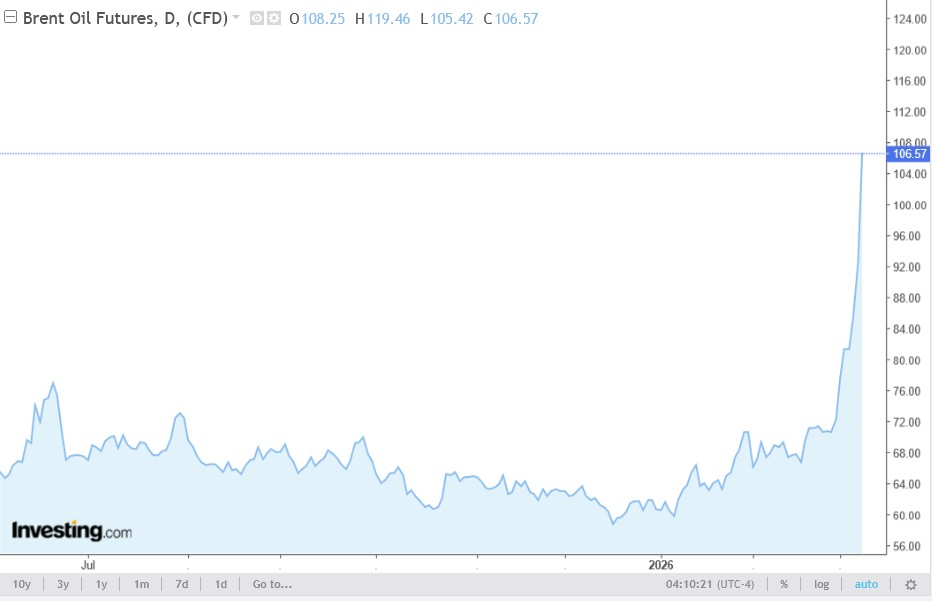
Task: Switch chart range to 1y
Action: coord(101,584)
